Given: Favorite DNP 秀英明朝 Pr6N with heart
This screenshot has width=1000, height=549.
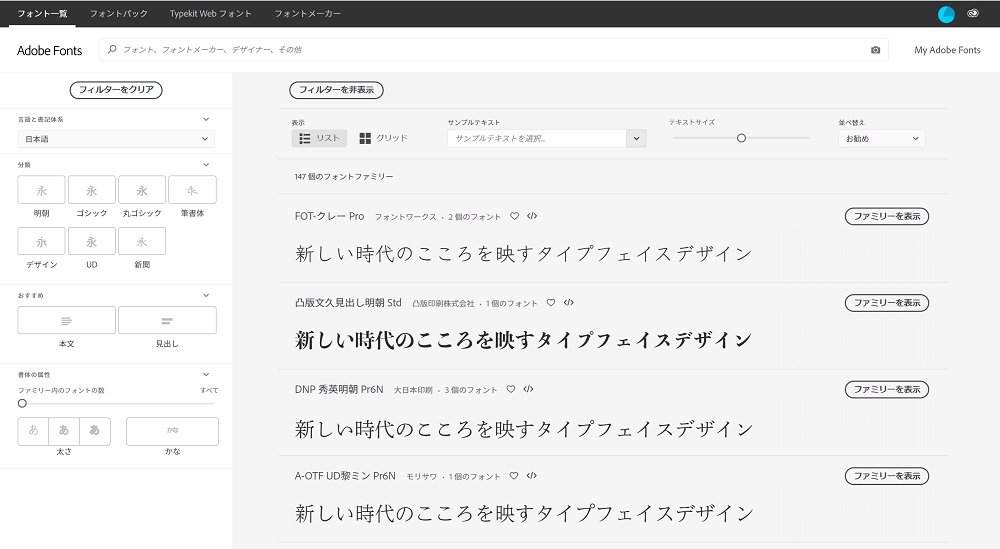Looking at the screenshot, I should click(x=511, y=389).
